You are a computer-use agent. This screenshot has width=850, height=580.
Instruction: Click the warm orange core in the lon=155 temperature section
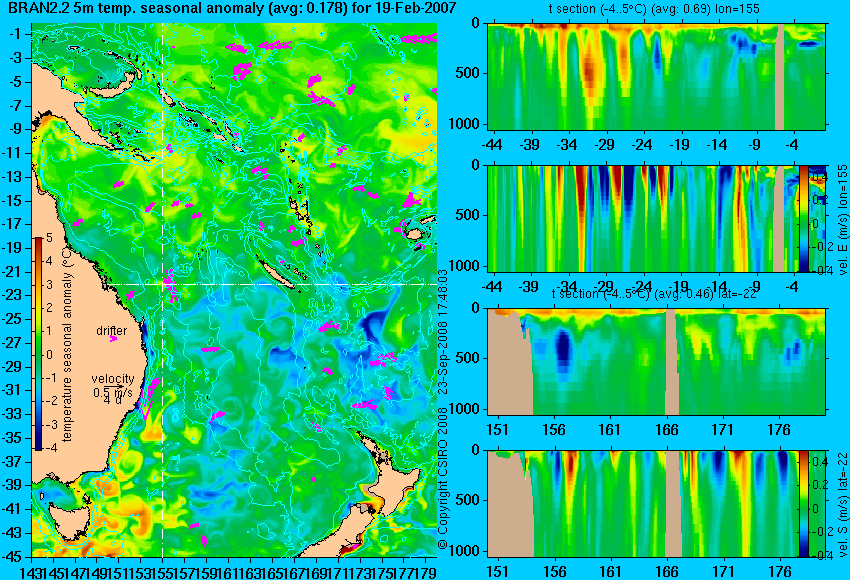pos(590,73)
